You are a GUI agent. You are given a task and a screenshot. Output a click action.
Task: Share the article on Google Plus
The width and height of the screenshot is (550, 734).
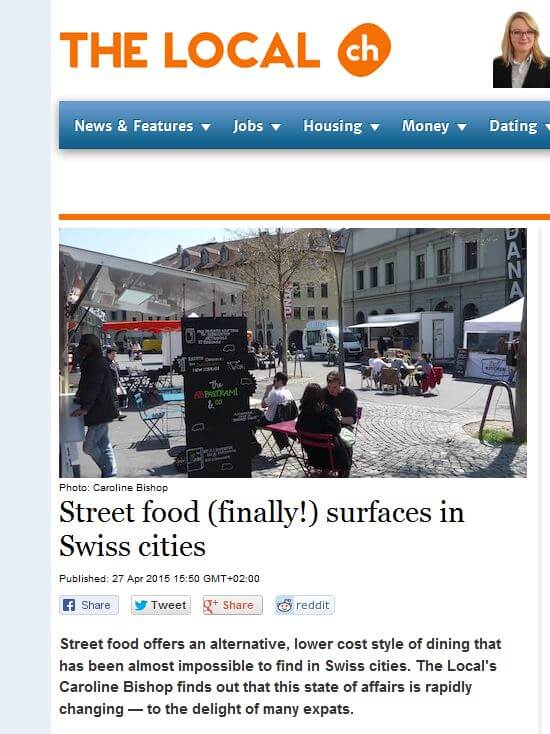click(x=233, y=605)
